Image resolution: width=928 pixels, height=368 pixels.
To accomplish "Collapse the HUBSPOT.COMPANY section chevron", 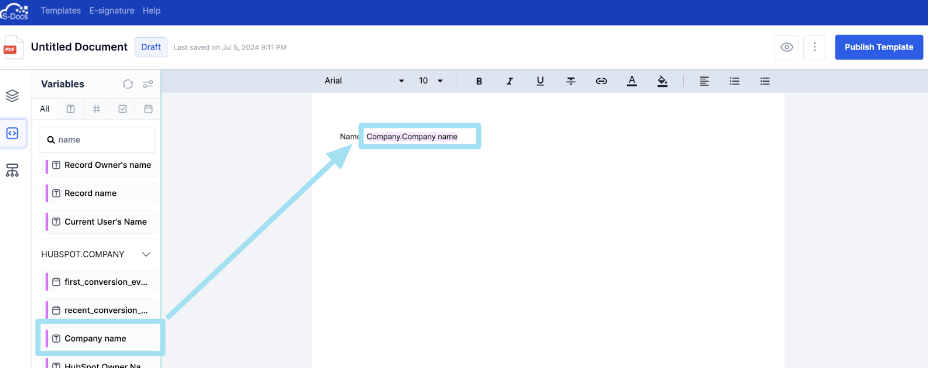I will click(146, 254).
